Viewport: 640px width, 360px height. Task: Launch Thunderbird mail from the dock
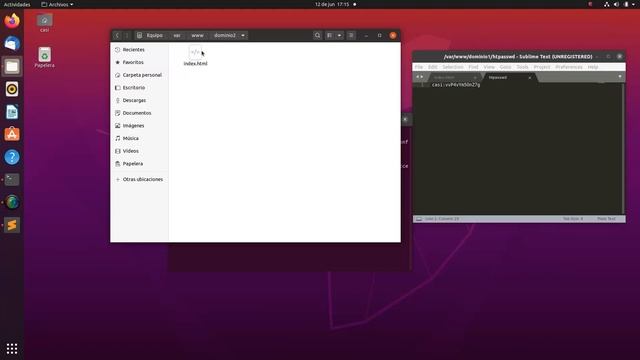12,43
